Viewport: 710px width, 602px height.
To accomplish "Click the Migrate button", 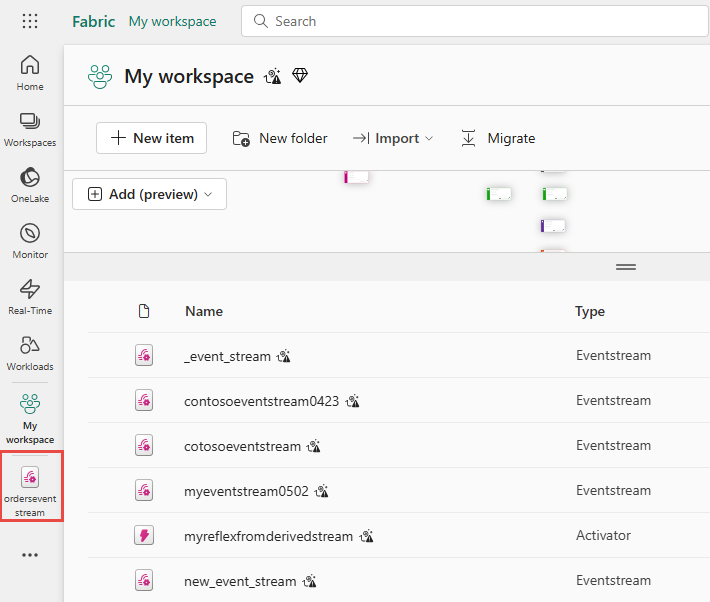I will 498,138.
